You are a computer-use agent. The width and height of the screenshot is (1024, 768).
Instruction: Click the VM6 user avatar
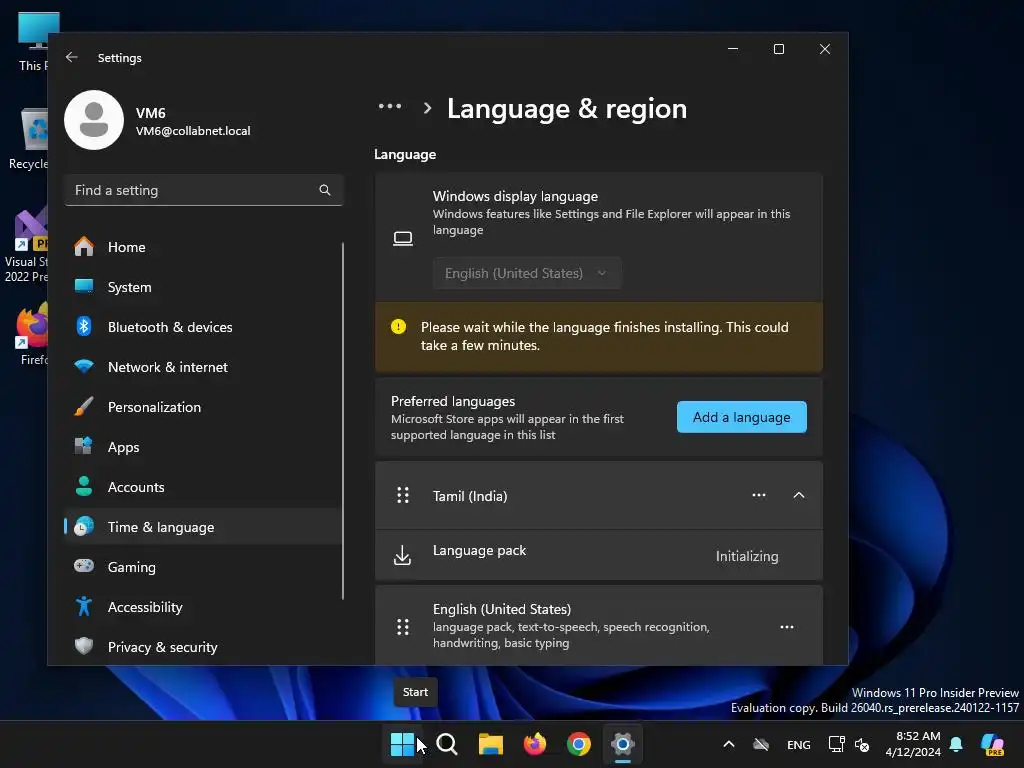coord(94,120)
